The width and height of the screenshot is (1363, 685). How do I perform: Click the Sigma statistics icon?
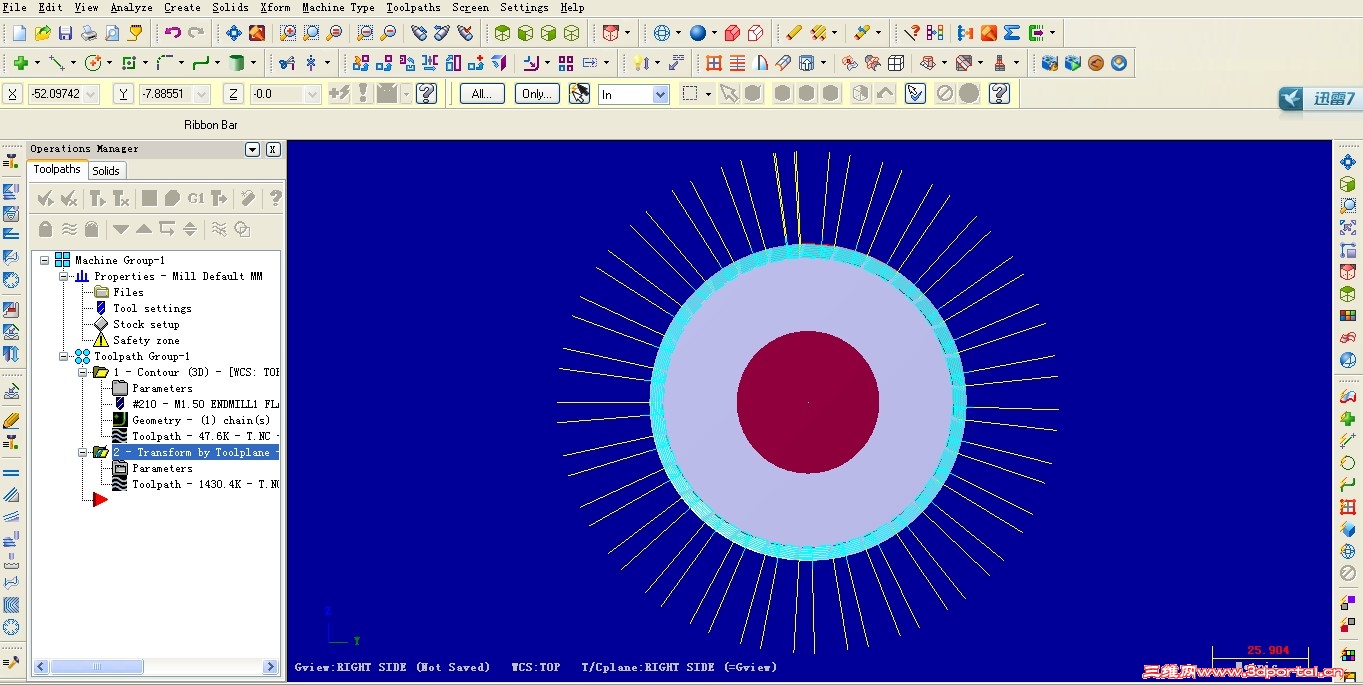click(1012, 33)
